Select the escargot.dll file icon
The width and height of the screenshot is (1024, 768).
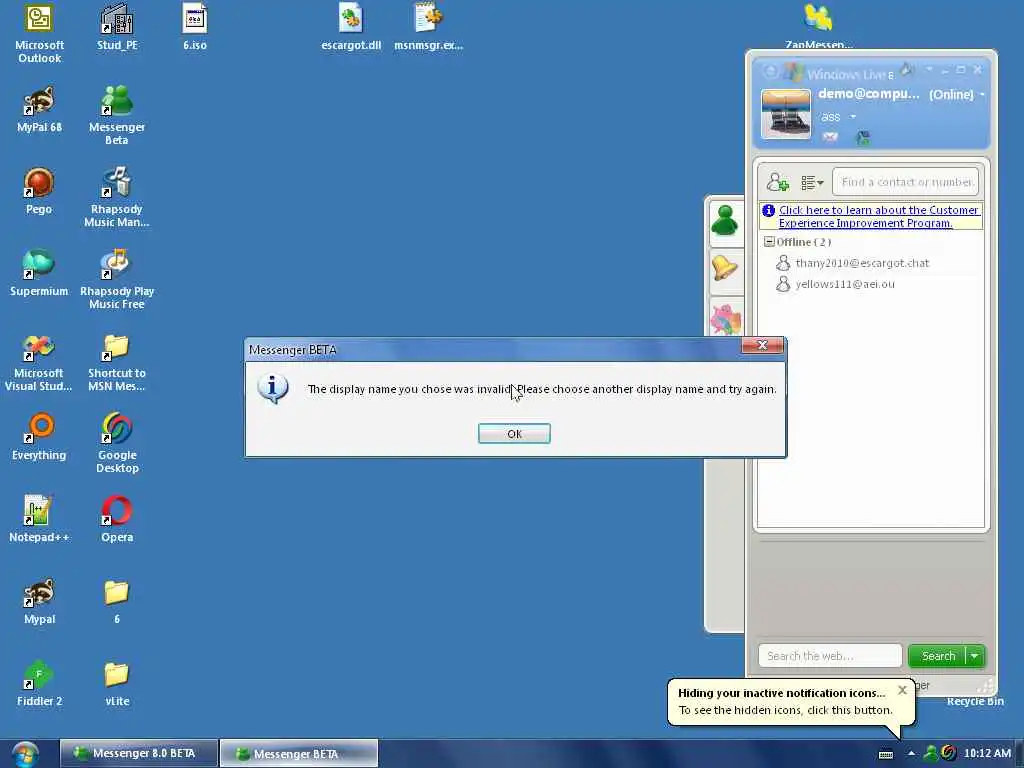351,27
